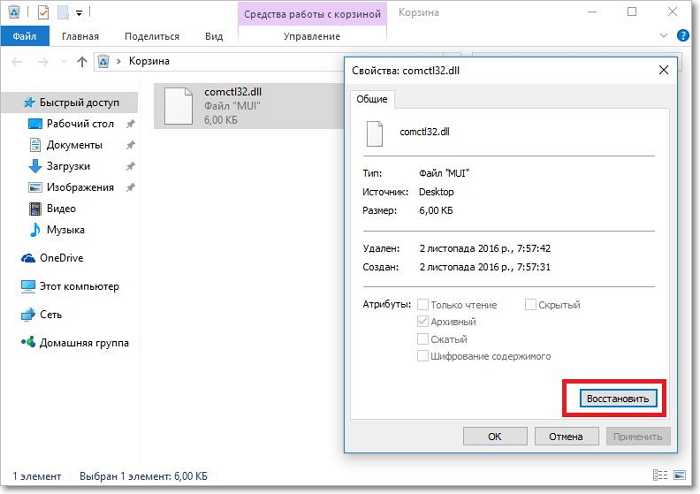This screenshot has width=700, height=494.
Task: Toggle the Архивный checkbox
Action: [x=422, y=321]
